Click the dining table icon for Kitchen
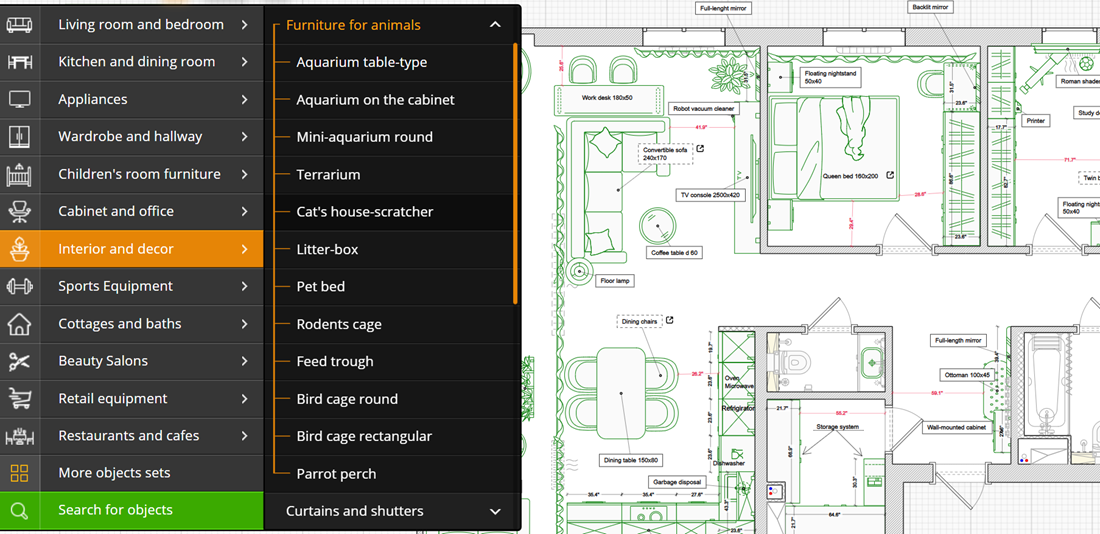 20,62
